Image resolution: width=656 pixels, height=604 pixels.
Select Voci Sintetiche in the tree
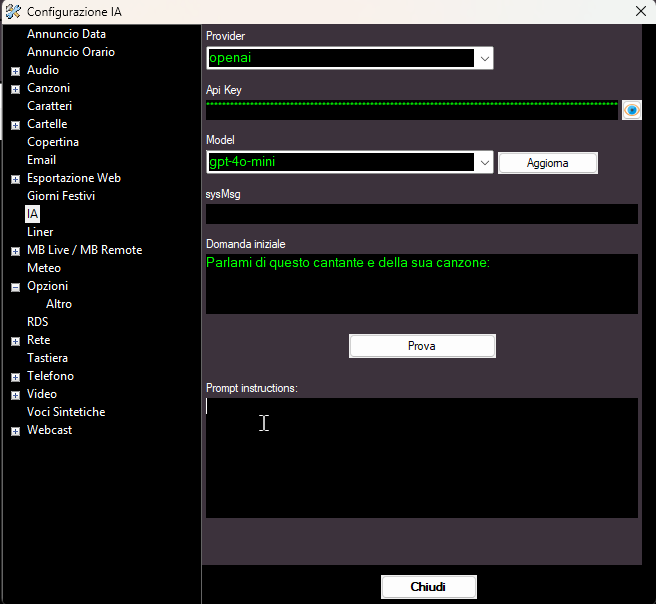66,412
